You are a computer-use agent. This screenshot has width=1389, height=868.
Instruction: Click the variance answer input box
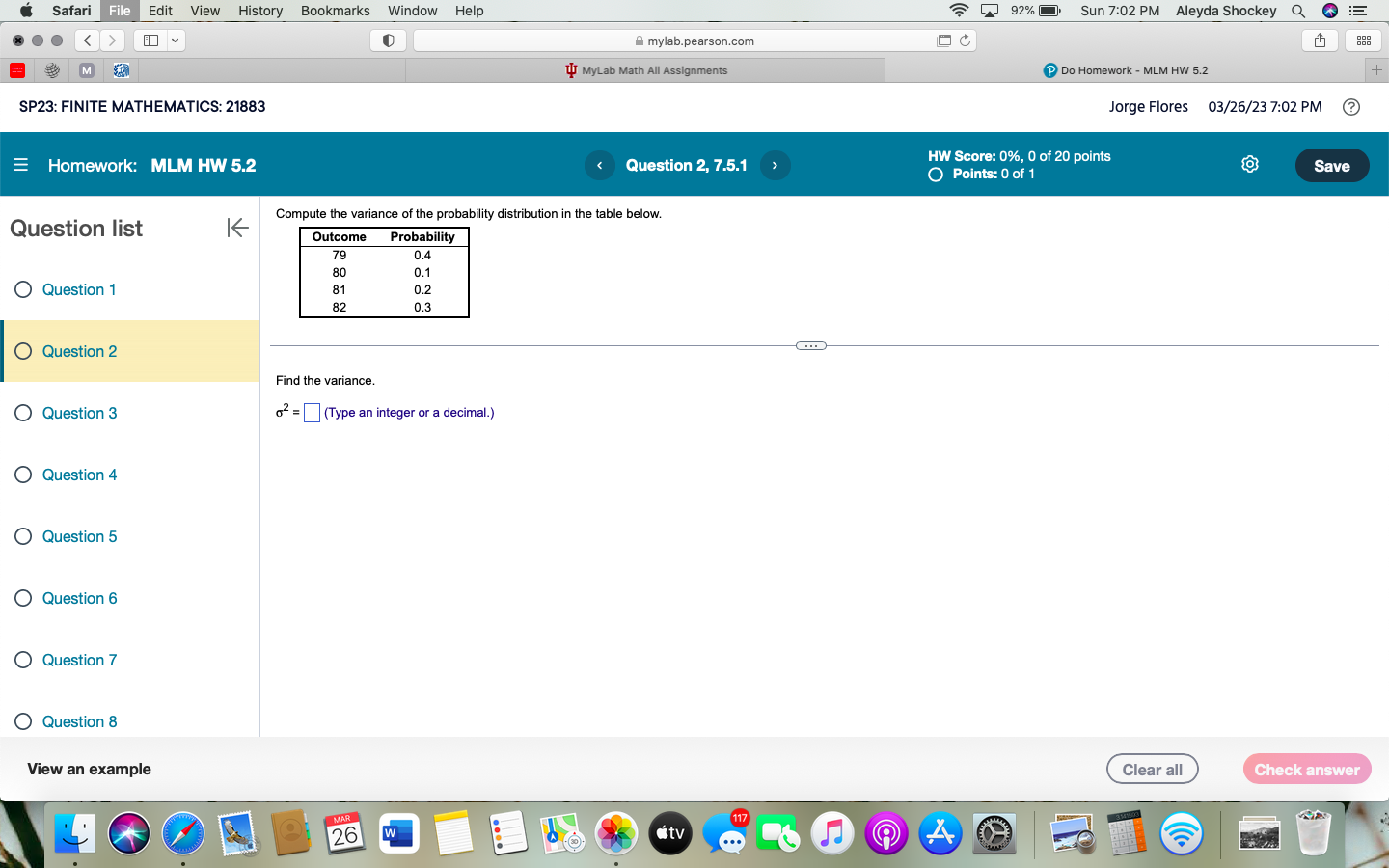pos(311,412)
